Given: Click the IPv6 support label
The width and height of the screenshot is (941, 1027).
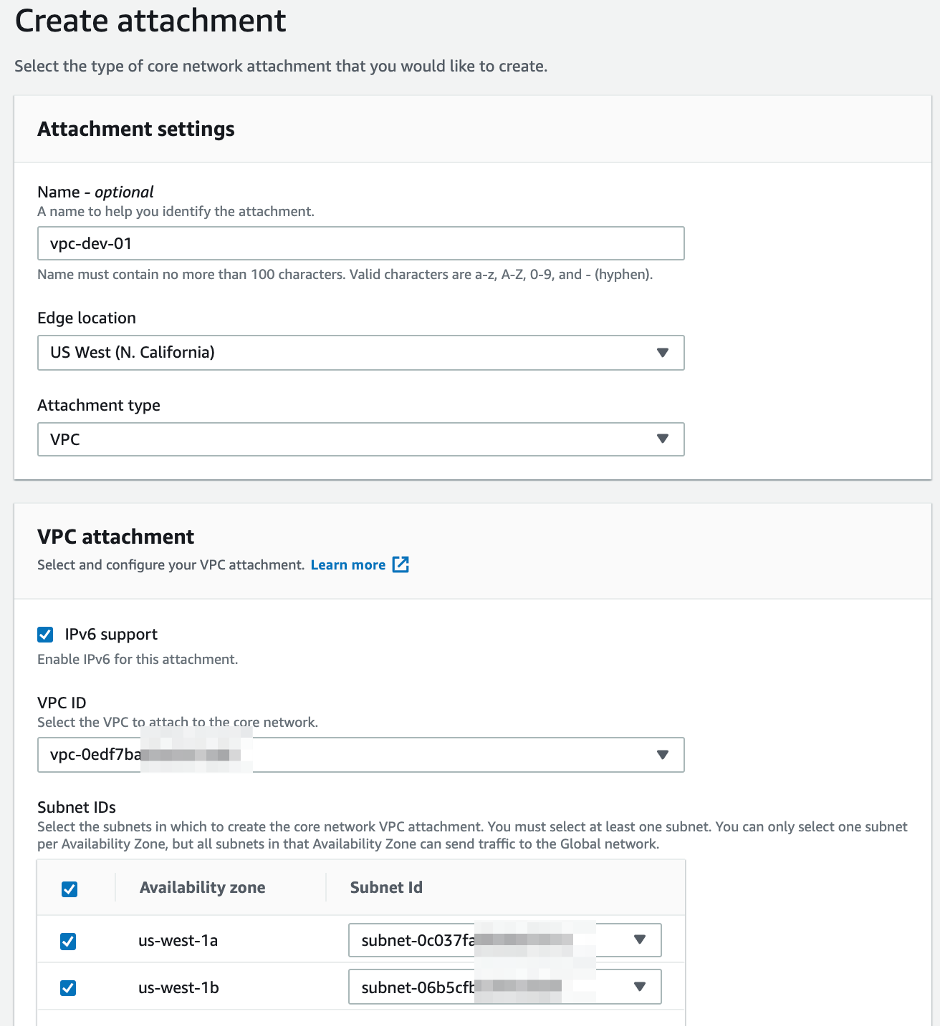Looking at the screenshot, I should pyautogui.click(x=111, y=634).
